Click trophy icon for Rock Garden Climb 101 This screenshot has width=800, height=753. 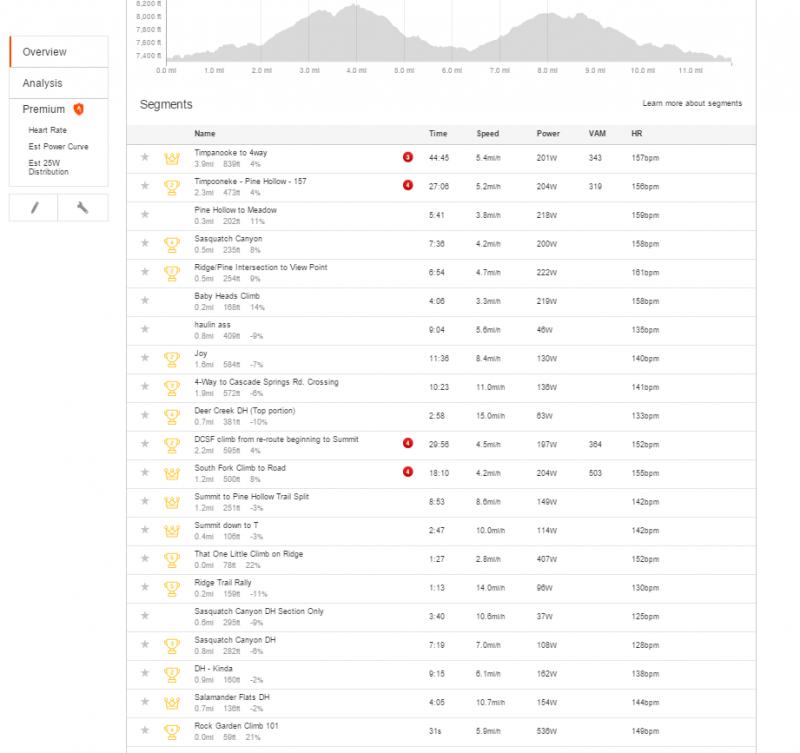click(x=172, y=732)
